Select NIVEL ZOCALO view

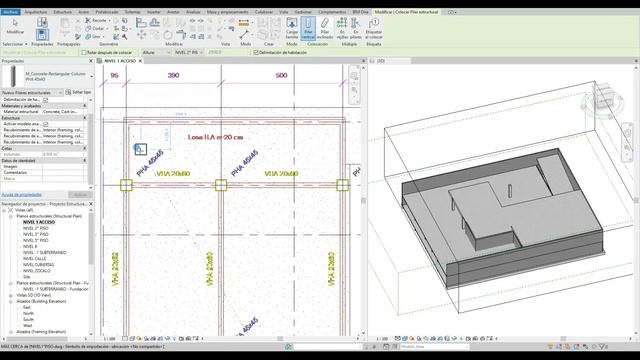click(x=37, y=271)
